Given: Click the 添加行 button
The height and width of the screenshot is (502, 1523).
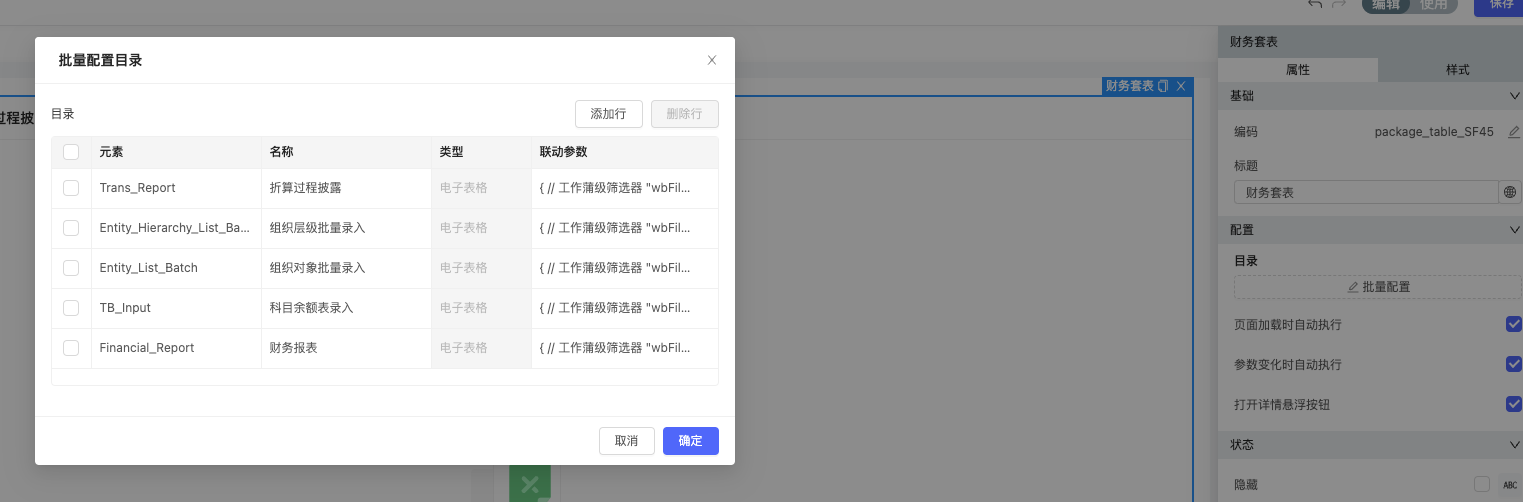Looking at the screenshot, I should point(608,114).
